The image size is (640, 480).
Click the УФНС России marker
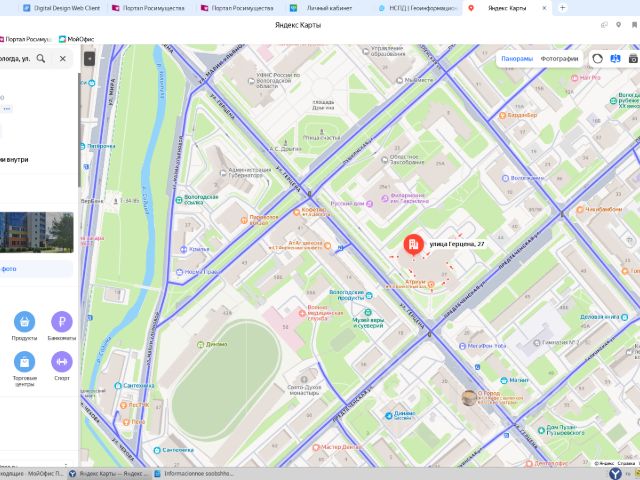[251, 81]
